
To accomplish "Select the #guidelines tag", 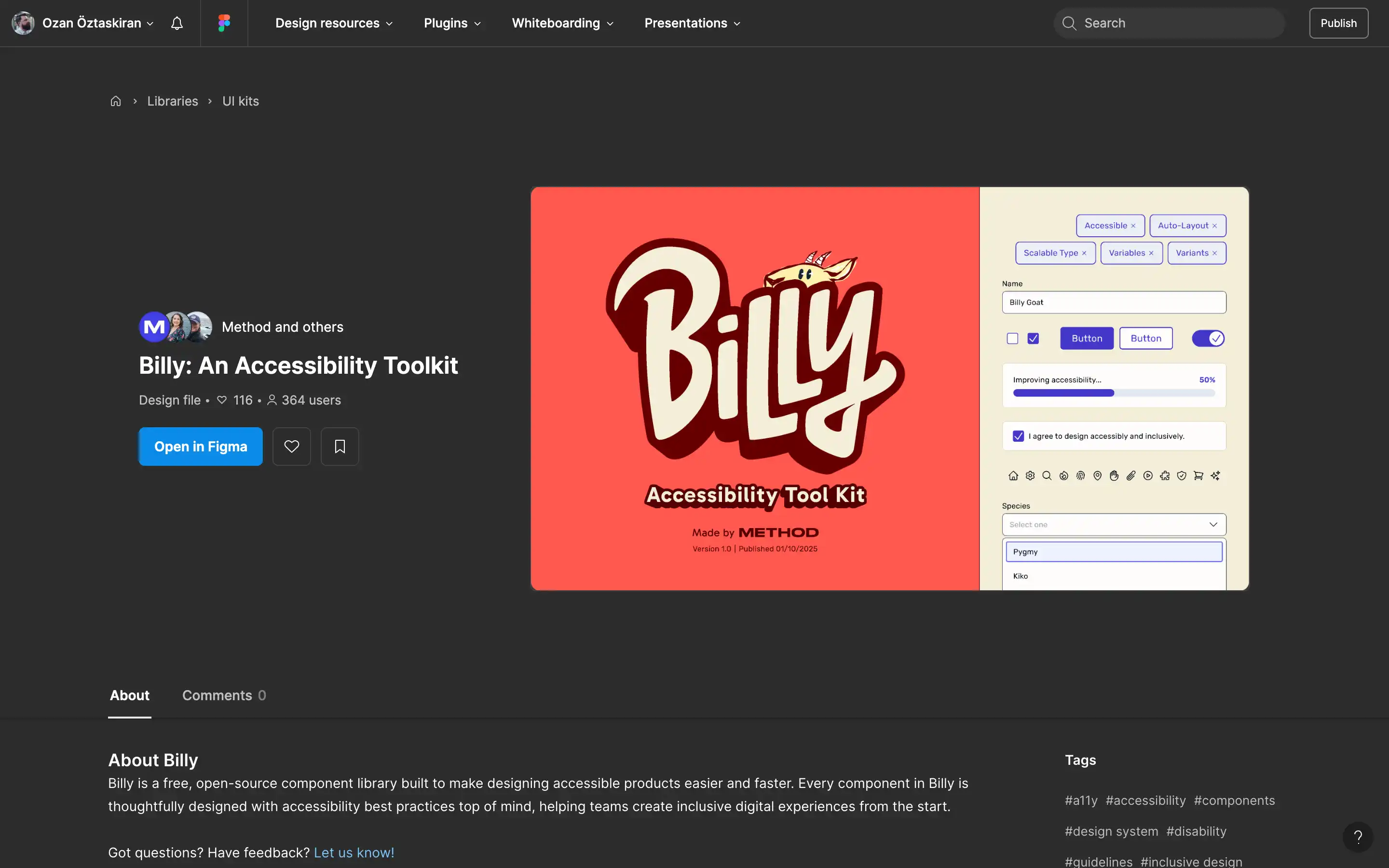I will [1099, 862].
